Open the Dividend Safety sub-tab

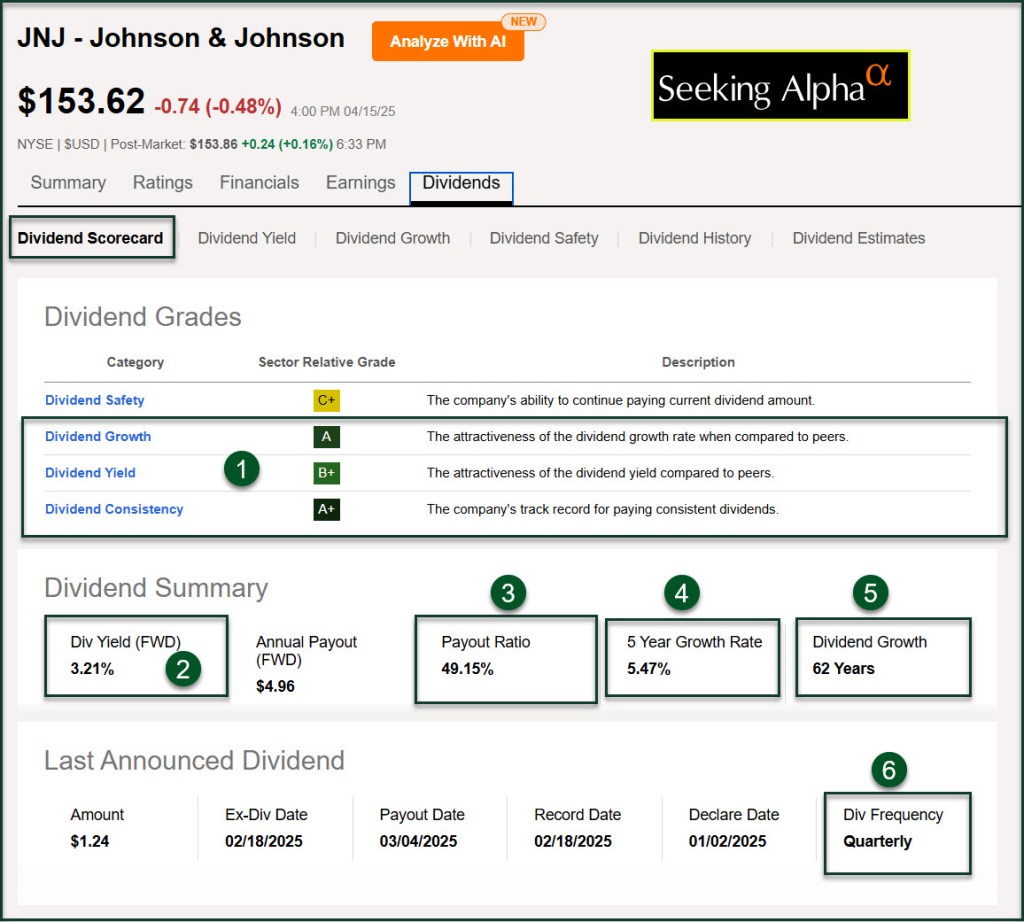tap(544, 238)
